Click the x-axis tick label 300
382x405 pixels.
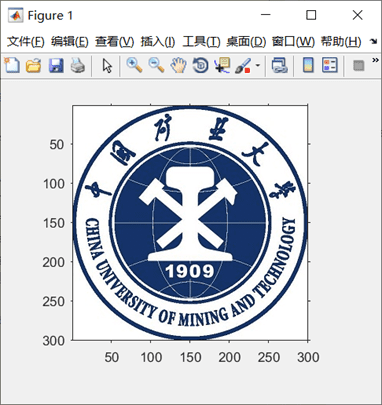pos(308,357)
